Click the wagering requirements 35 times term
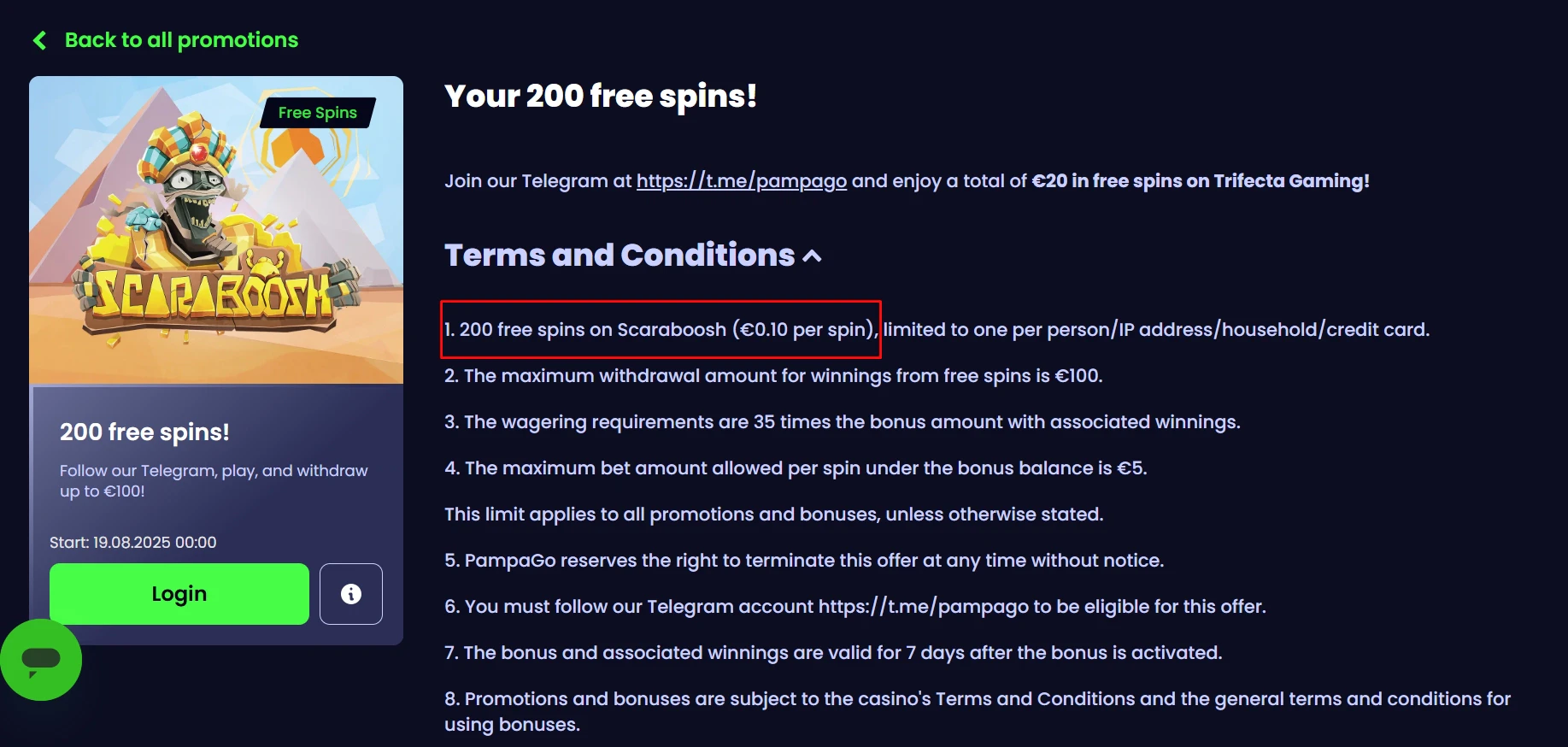This screenshot has width=1568, height=747. coord(843,422)
